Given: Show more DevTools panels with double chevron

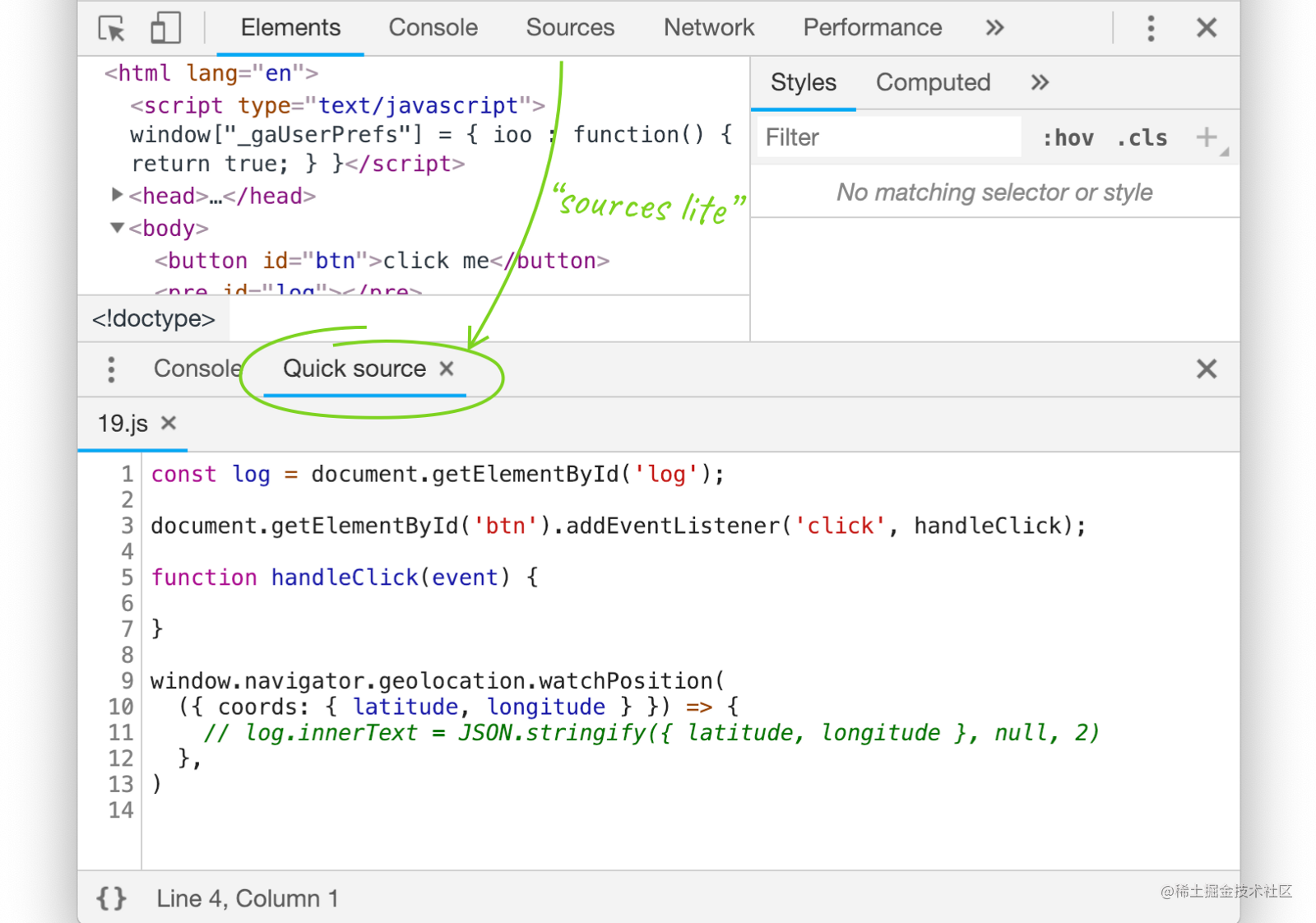Looking at the screenshot, I should coord(995,28).
